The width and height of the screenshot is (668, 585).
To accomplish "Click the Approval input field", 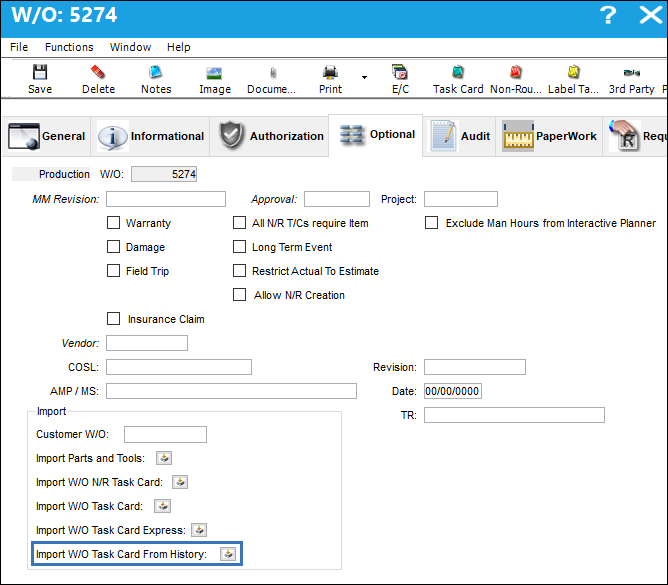I will pos(337,199).
